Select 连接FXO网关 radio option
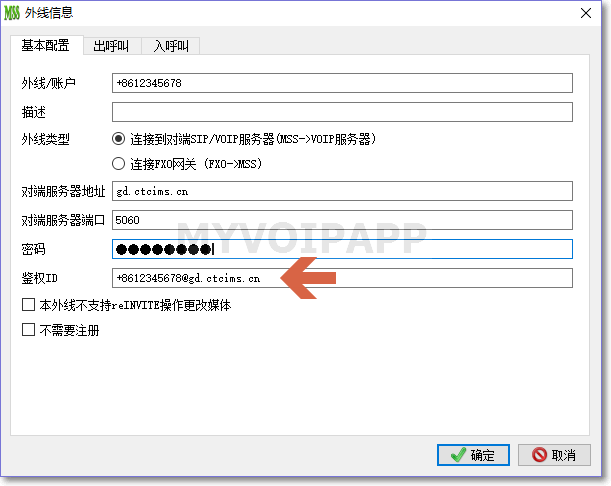 pyautogui.click(x=119, y=164)
